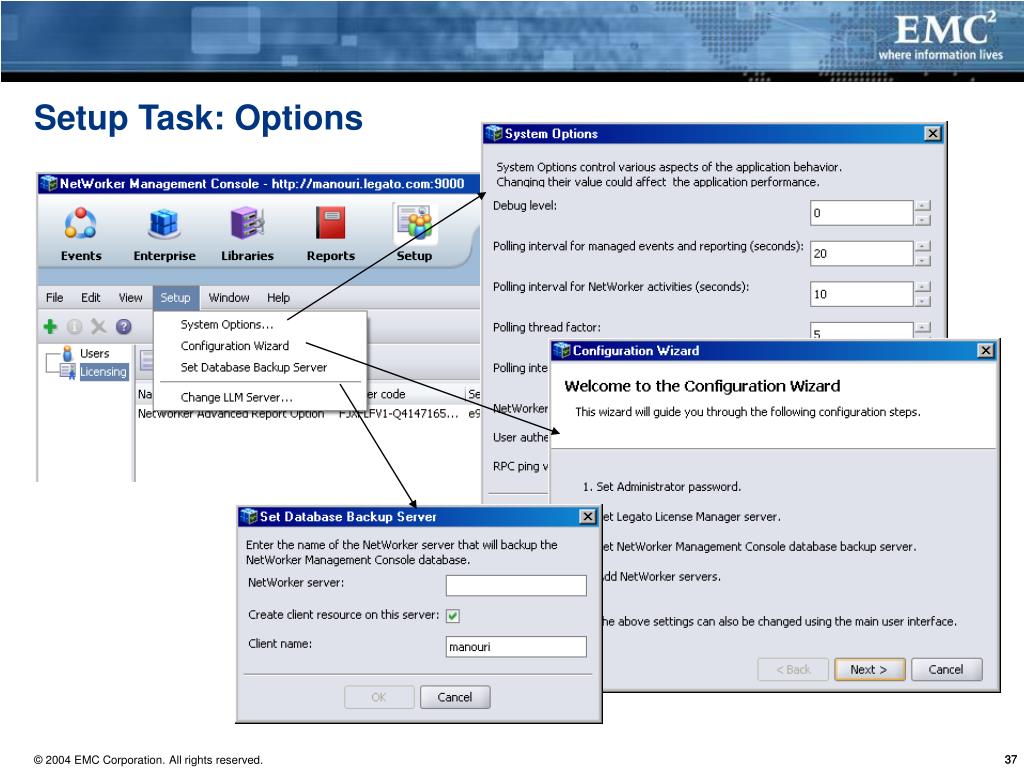Image resolution: width=1024 pixels, height=768 pixels.
Task: Click the "Welcome to the Configuration Wizard" heading
Action: 702,386
